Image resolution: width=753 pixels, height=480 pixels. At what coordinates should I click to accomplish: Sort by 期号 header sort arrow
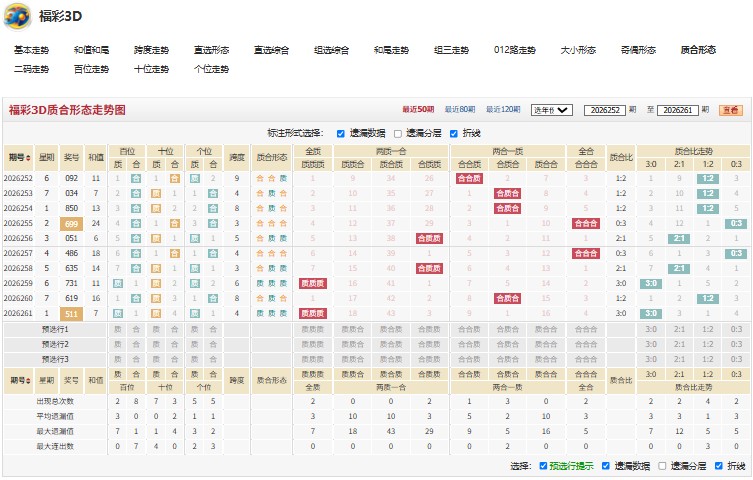click(x=28, y=158)
